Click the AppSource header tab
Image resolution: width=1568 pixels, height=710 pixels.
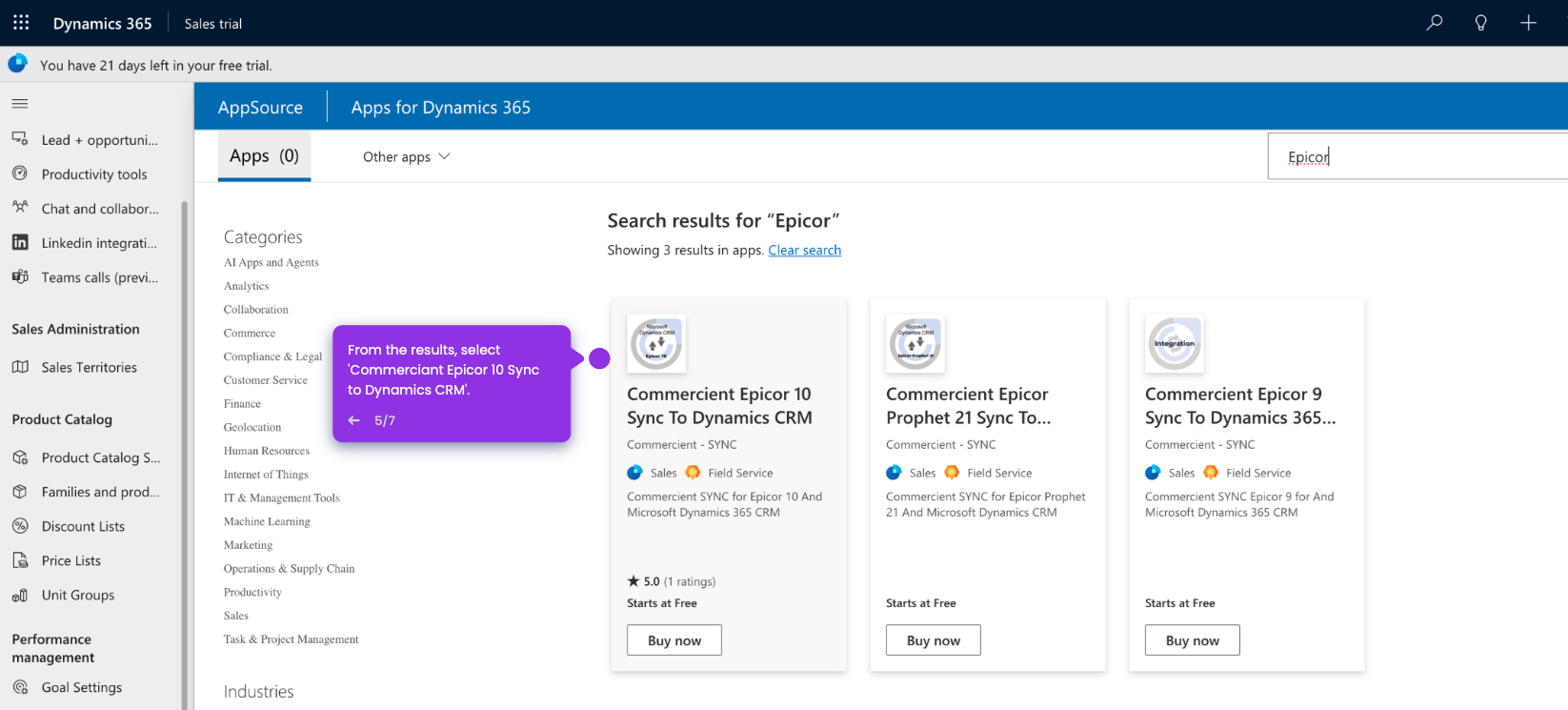[x=260, y=108]
